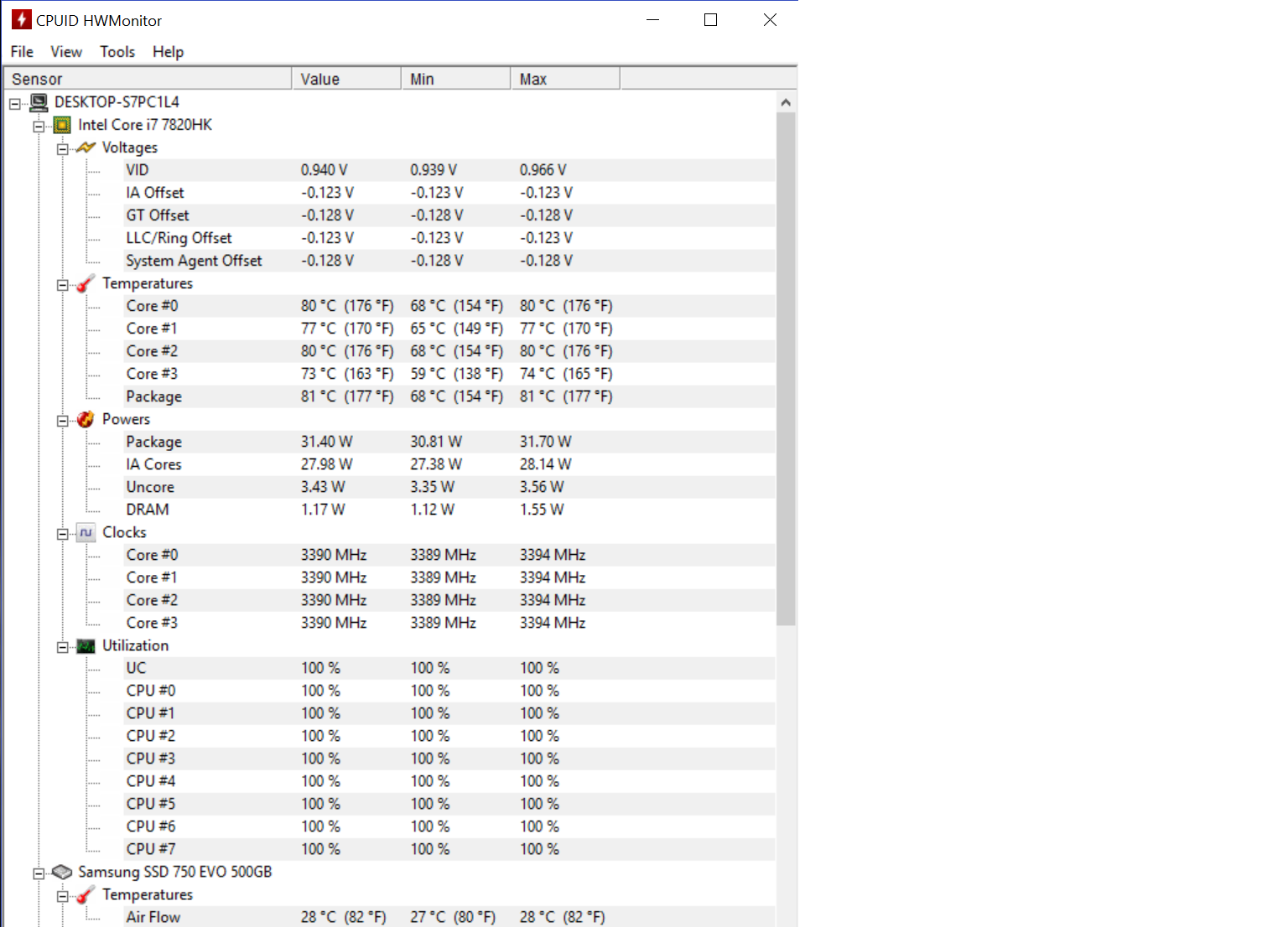Select the CPU Package temperature row
The image size is (1288, 927).
(154, 396)
